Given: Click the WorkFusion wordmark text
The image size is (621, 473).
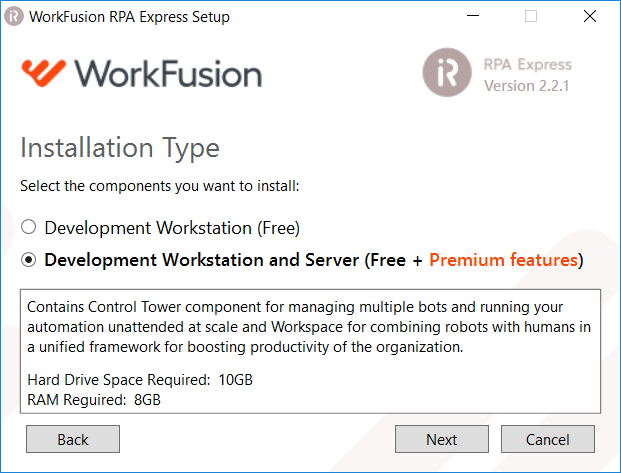Looking at the screenshot, I should click(x=169, y=74).
